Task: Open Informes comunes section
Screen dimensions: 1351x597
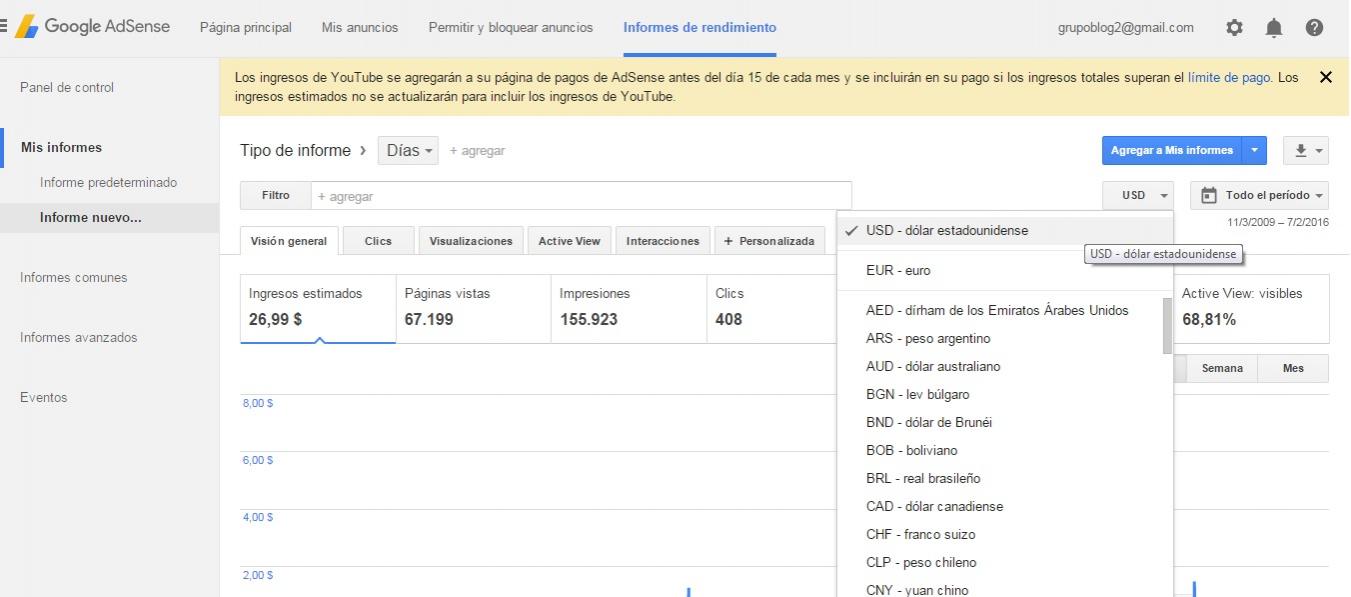Action: coord(74,277)
